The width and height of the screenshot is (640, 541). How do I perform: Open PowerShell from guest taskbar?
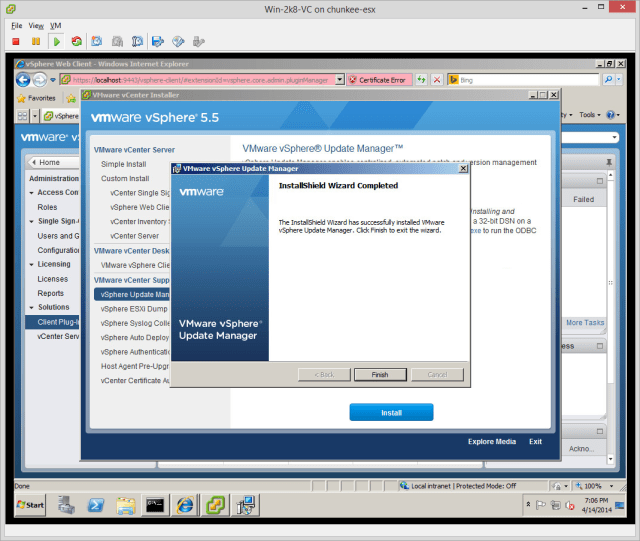pyautogui.click(x=96, y=505)
